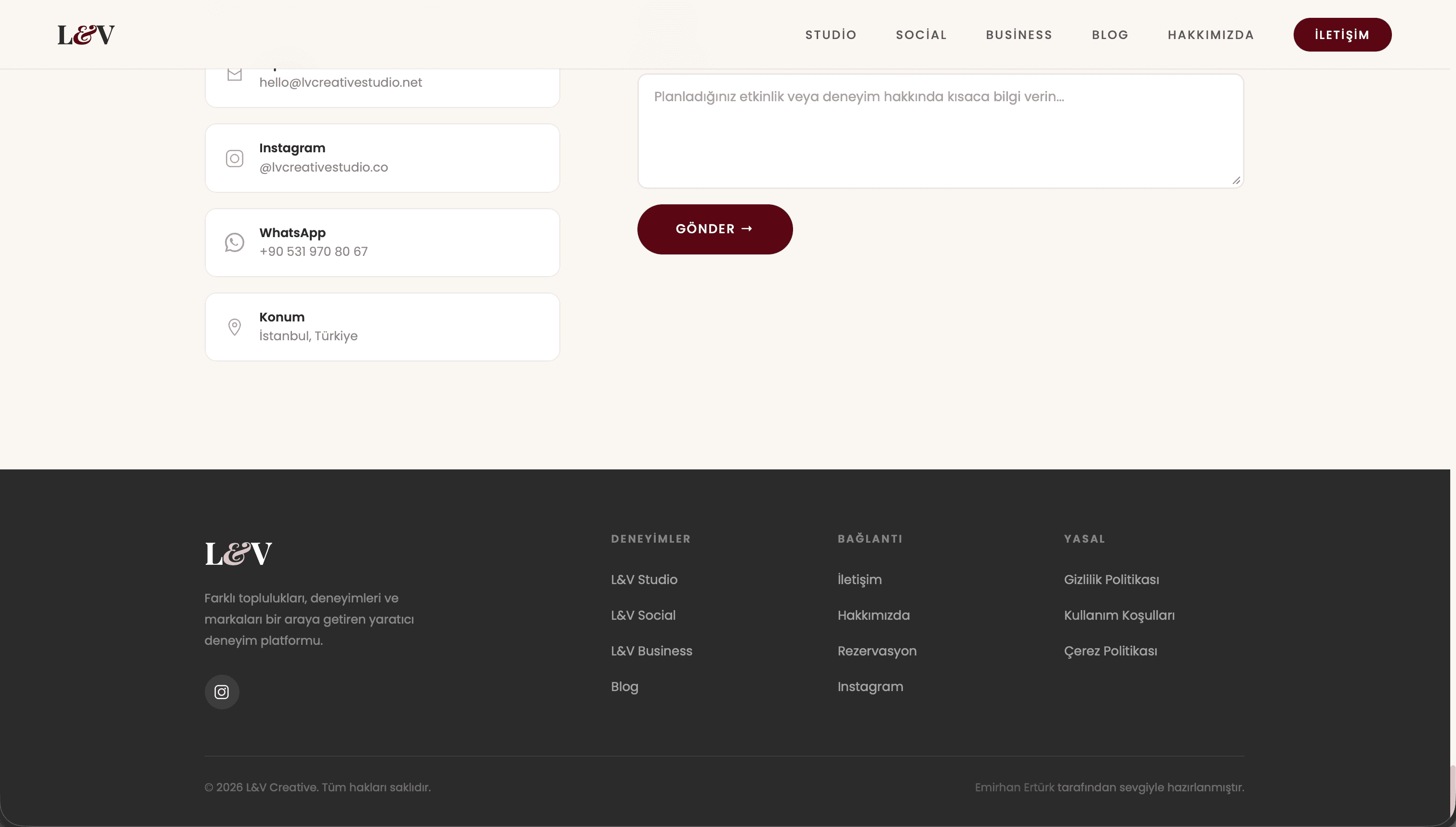Open the STUDİO navigation menu item

[x=831, y=35]
